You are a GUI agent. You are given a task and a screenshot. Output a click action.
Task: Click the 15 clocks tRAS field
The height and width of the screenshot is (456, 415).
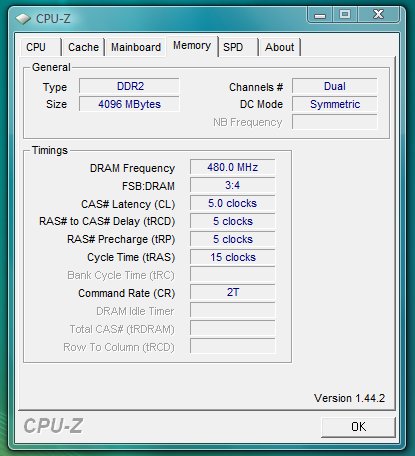(233, 257)
